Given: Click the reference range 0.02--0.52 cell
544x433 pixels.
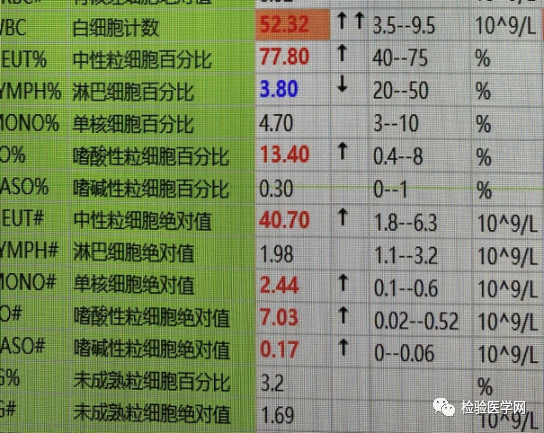Looking at the screenshot, I should click(416, 321).
